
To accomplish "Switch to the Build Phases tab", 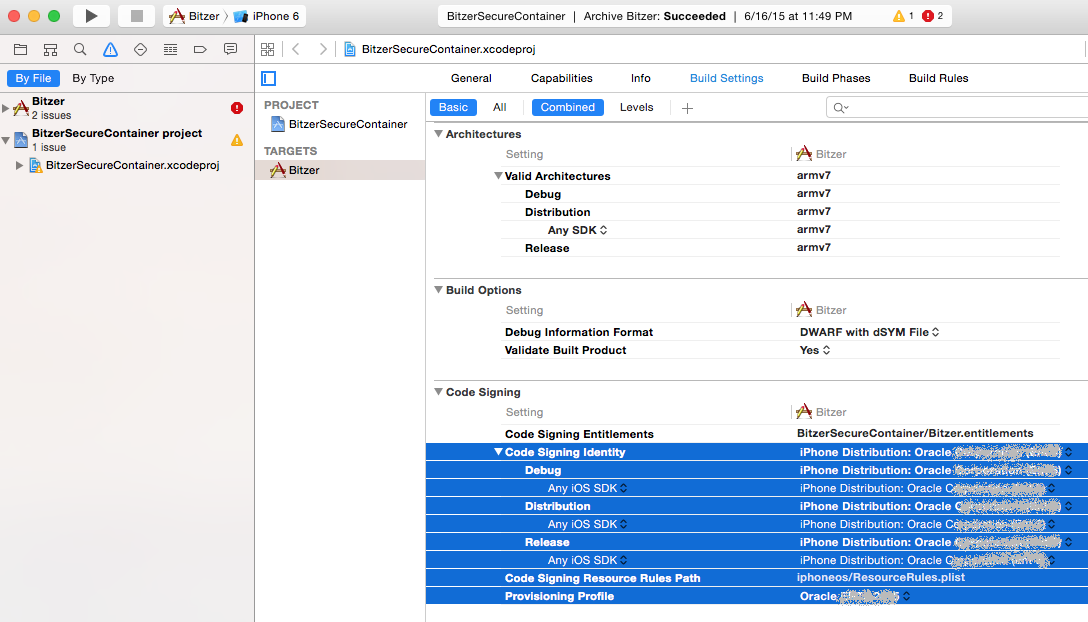I will point(836,77).
